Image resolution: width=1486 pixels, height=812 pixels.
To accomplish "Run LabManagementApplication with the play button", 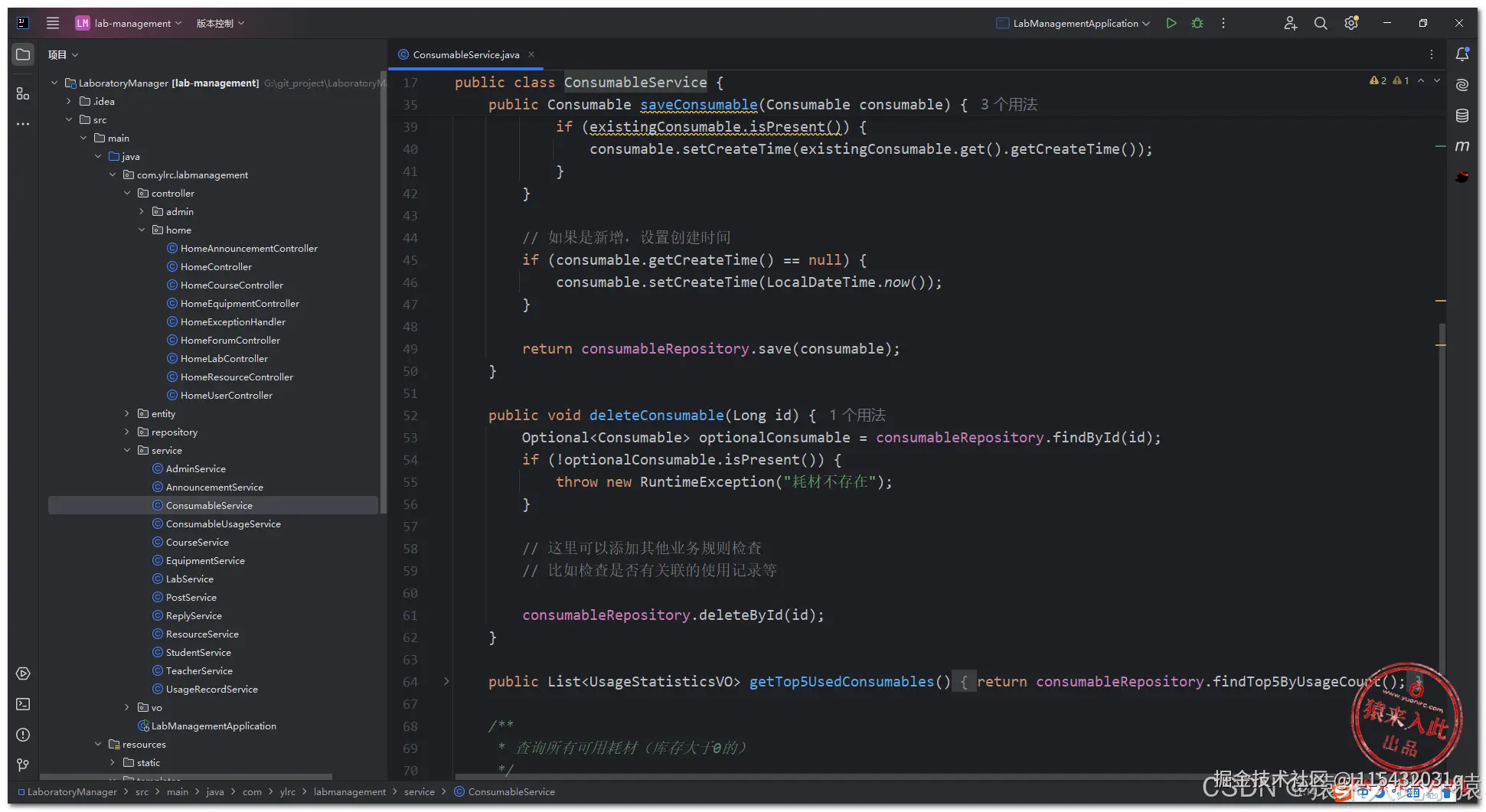I will pyautogui.click(x=1171, y=23).
